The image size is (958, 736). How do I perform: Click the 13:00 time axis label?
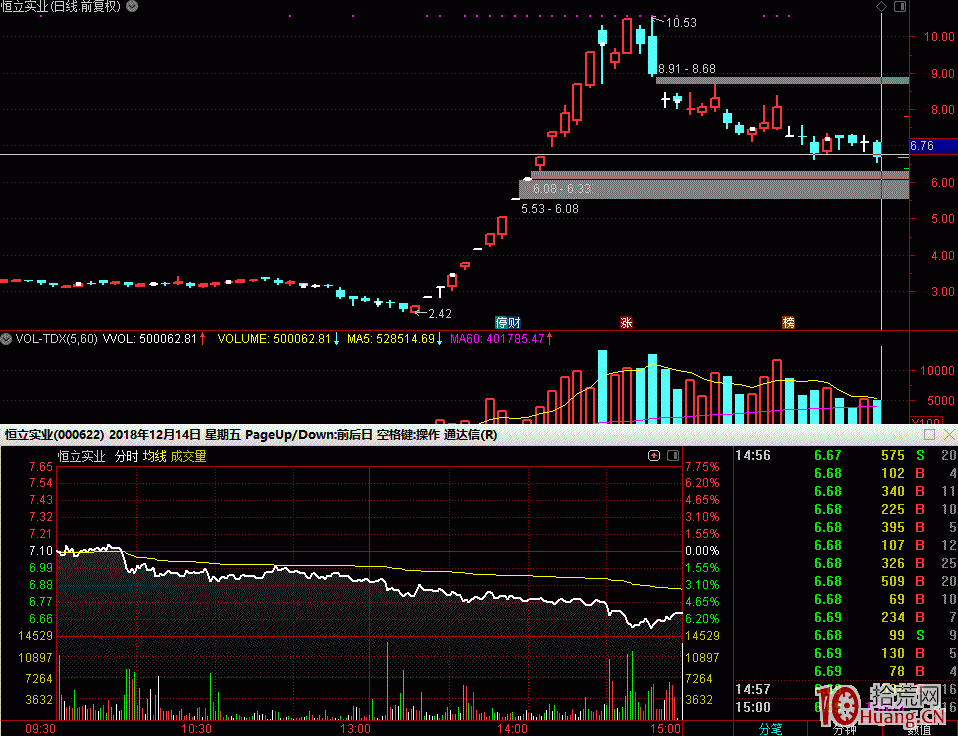355,729
